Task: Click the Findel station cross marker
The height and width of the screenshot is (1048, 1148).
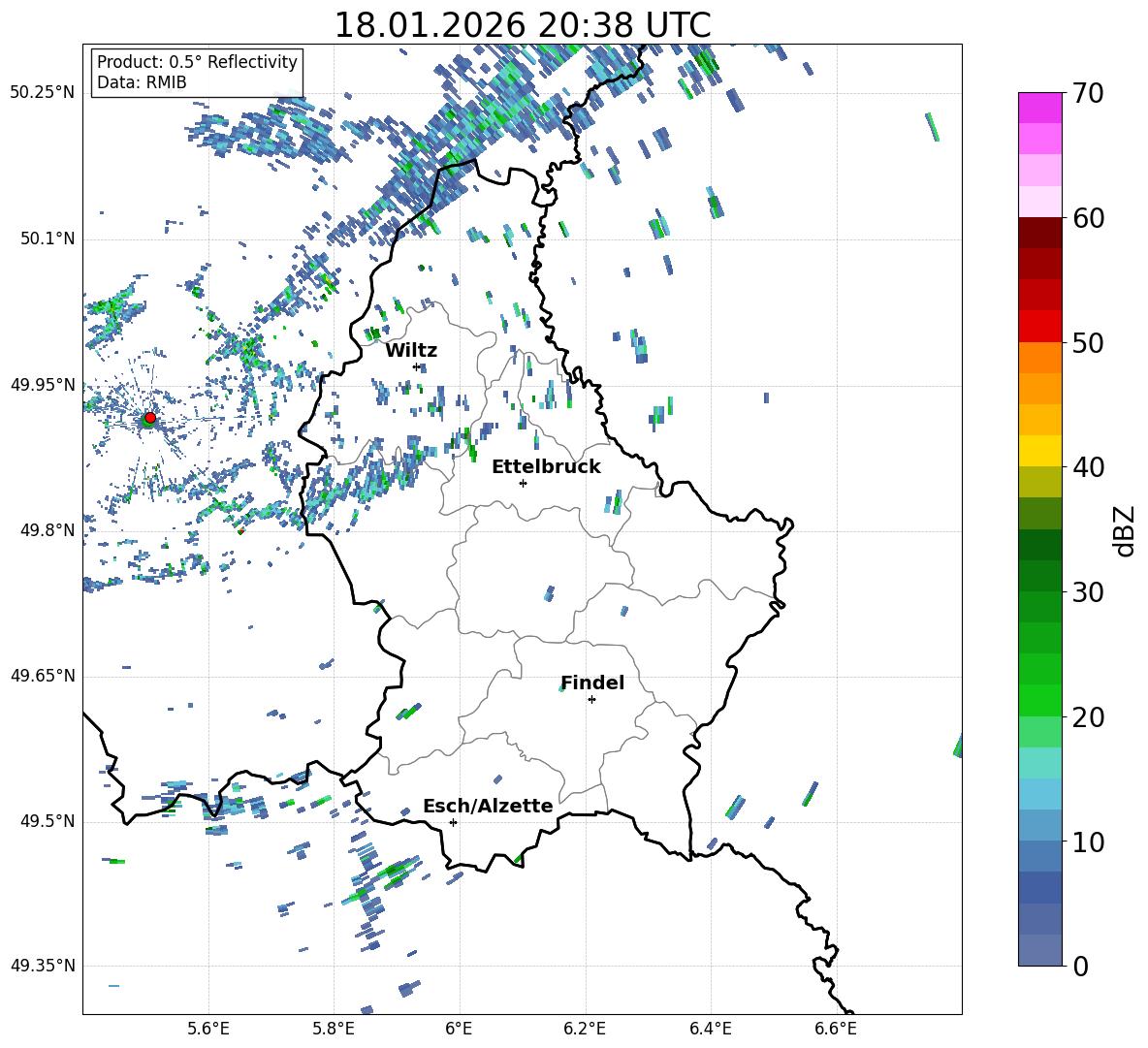Action: pyautogui.click(x=591, y=700)
